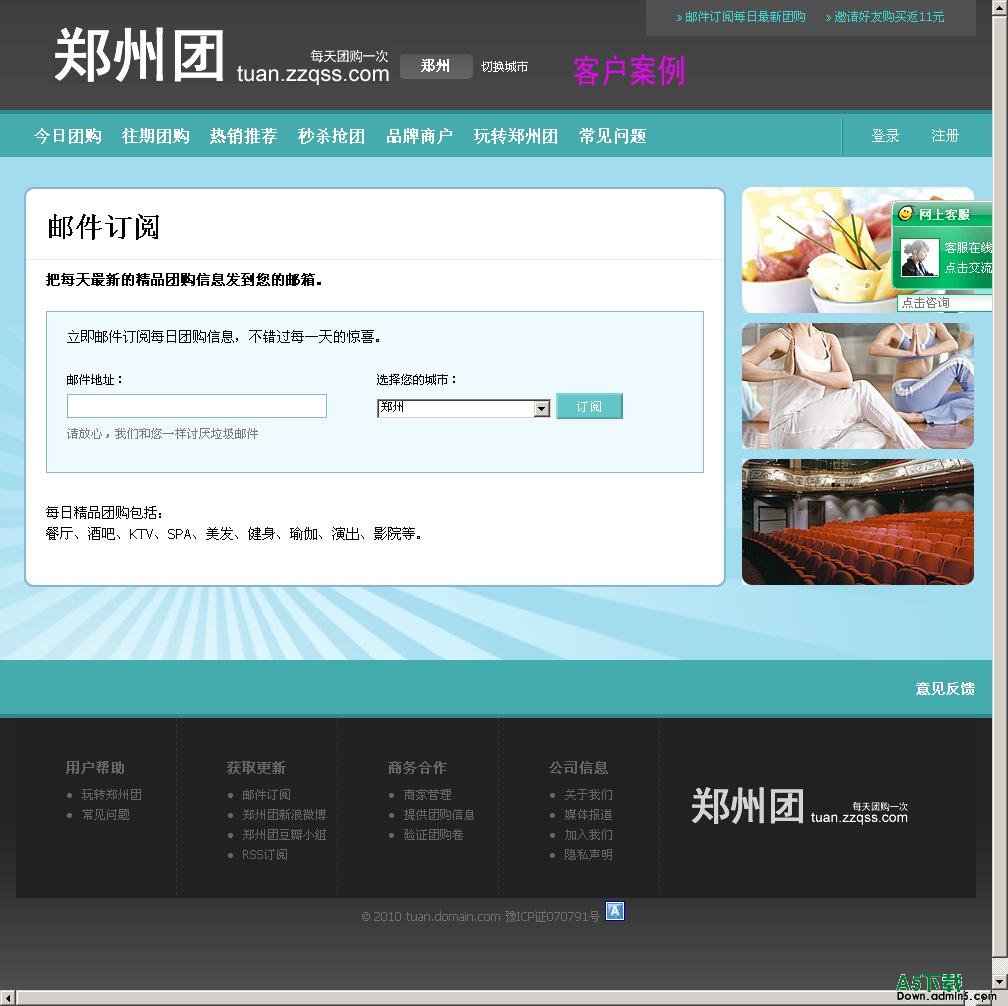Screen dimensions: 1008x1006
Task: Click the yoga thumbnail image
Action: click(x=858, y=386)
